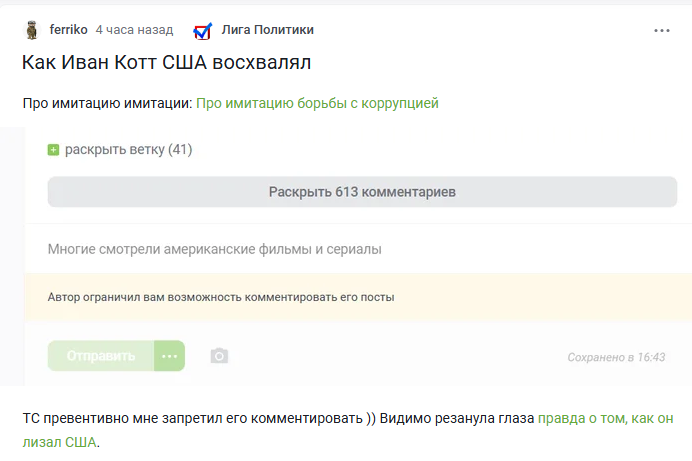The image size is (692, 461).
Task: Click Раскрыть 613 комментариев button
Action: (x=362, y=192)
